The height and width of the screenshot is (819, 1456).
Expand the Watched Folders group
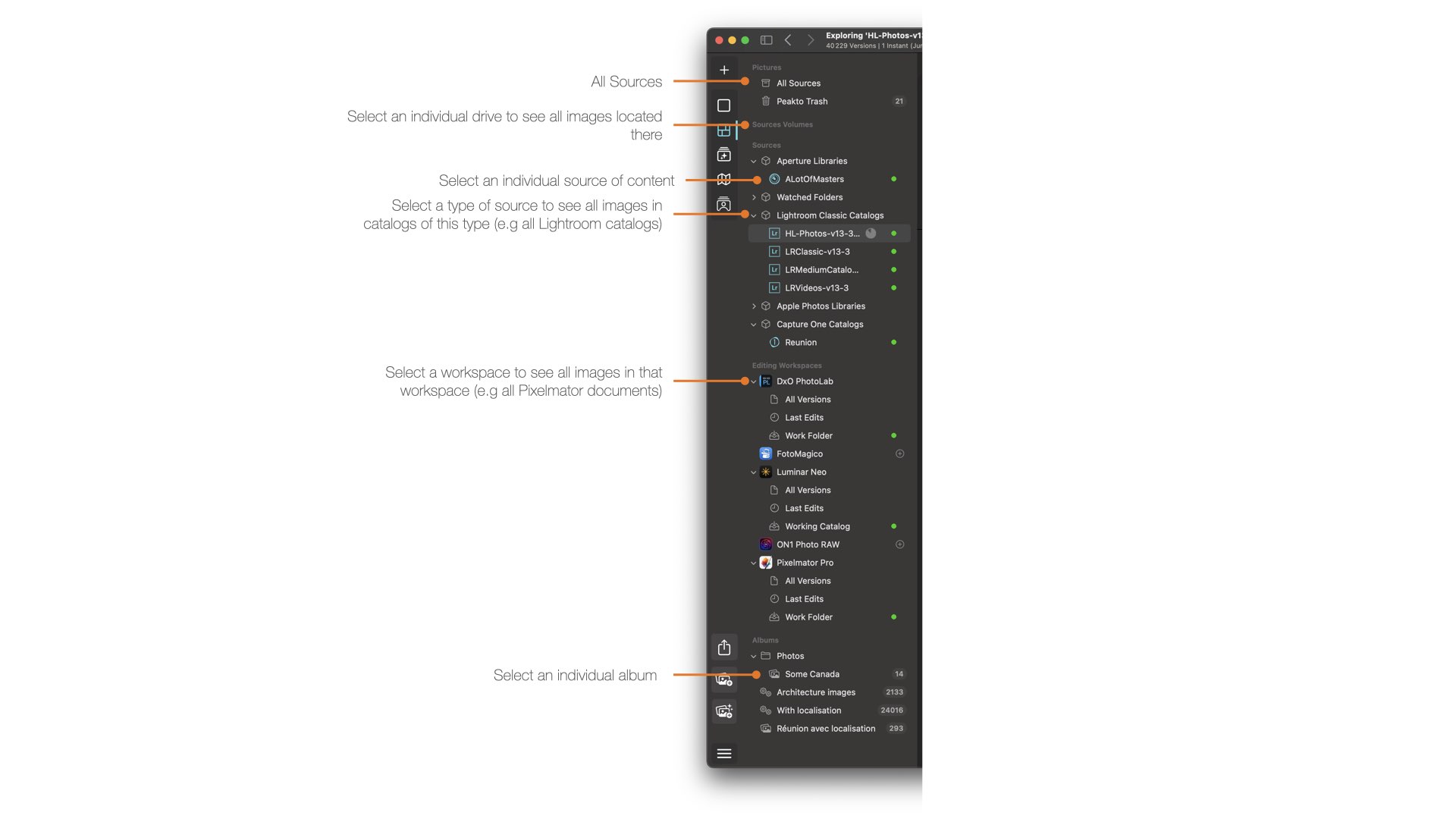pyautogui.click(x=754, y=197)
